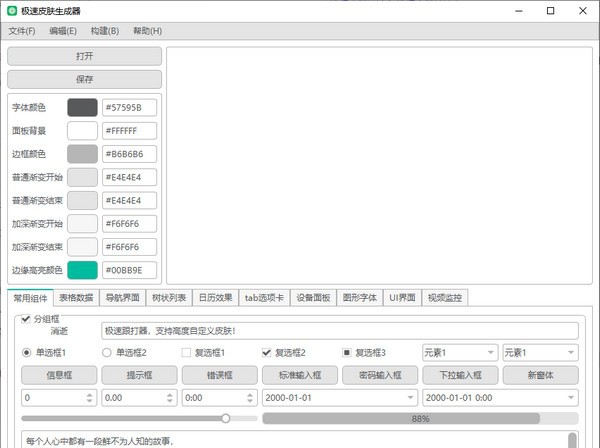Open the second 元素1 dropdown at right
Viewport: 600px width, 448px height.
click(x=540, y=352)
